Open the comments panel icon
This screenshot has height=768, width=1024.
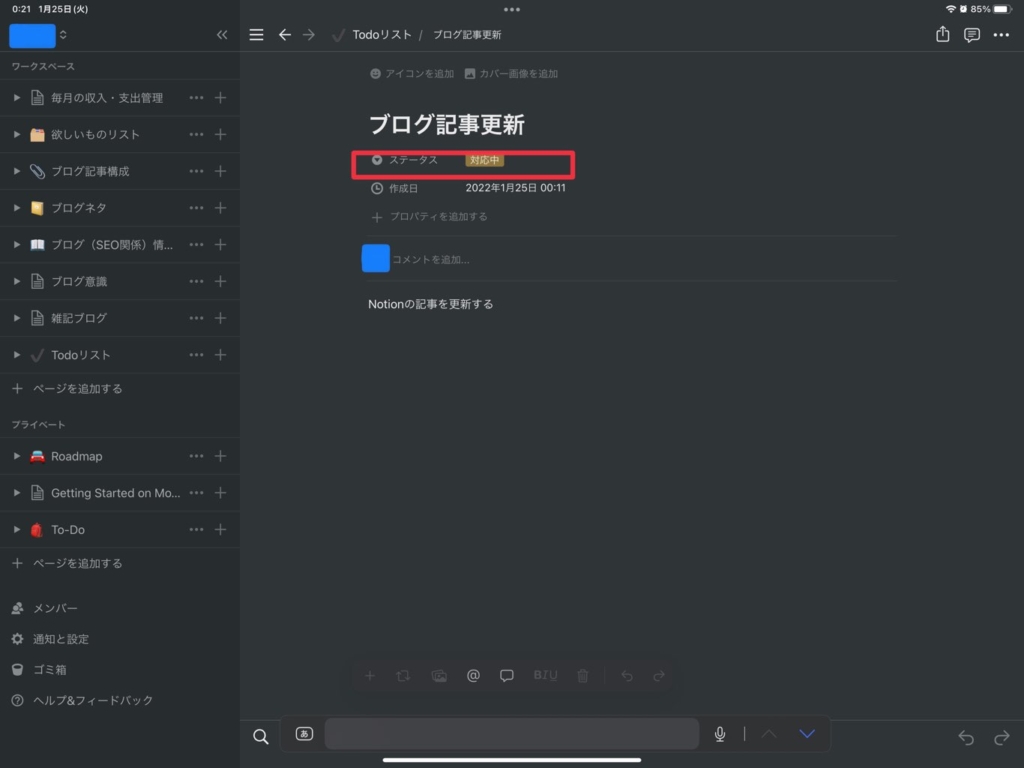(972, 35)
